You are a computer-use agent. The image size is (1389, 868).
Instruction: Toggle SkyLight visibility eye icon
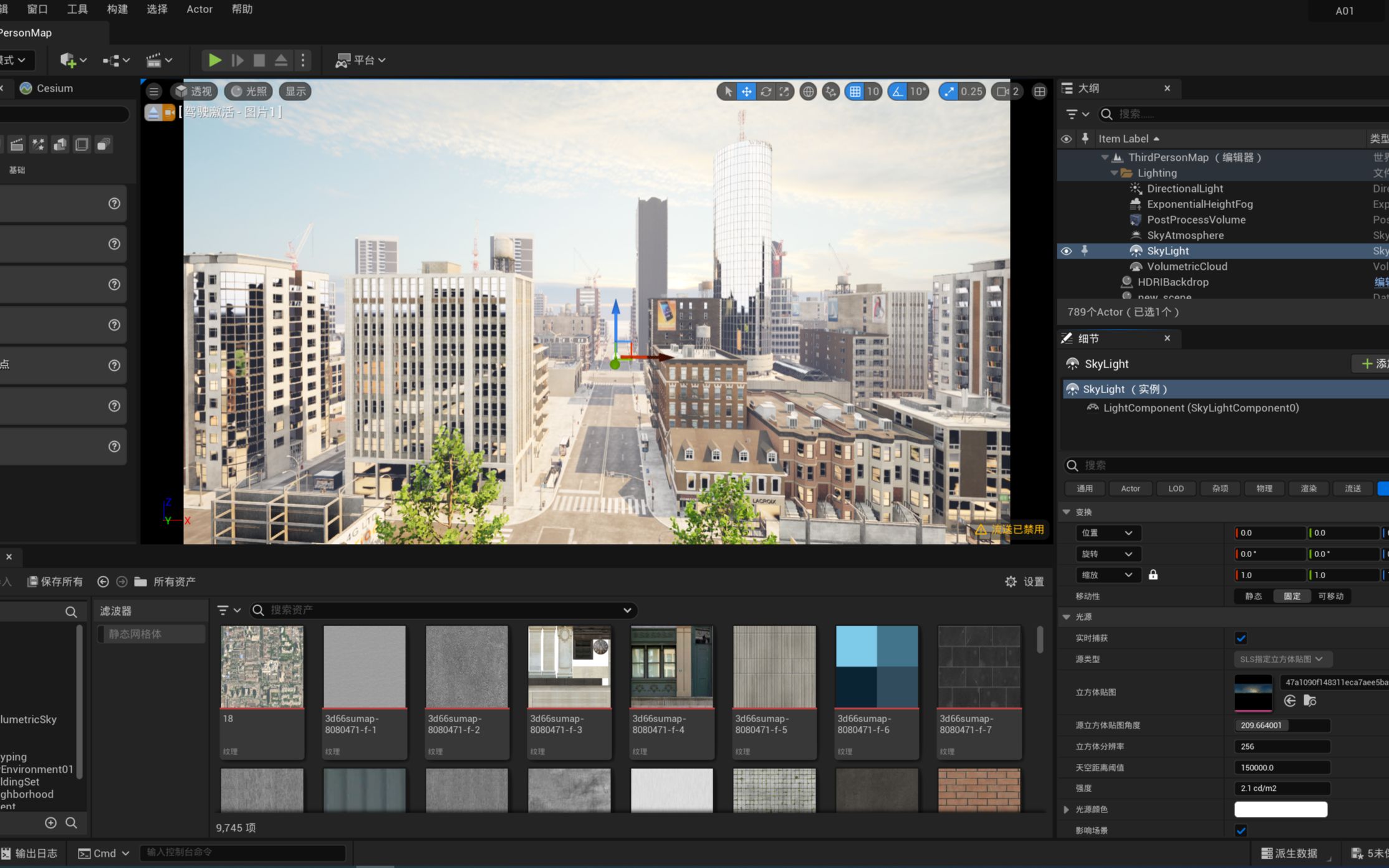[x=1067, y=250]
